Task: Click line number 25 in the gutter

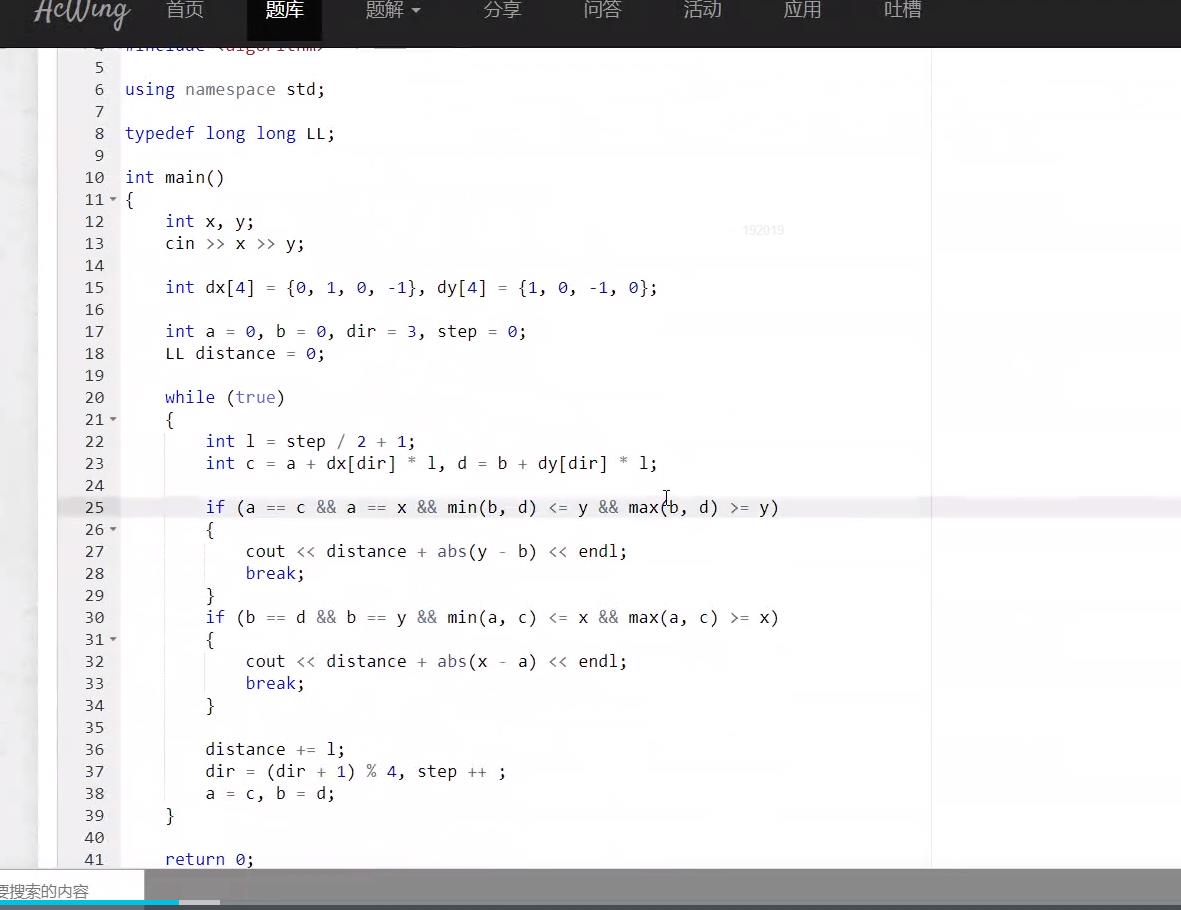Action: point(94,508)
